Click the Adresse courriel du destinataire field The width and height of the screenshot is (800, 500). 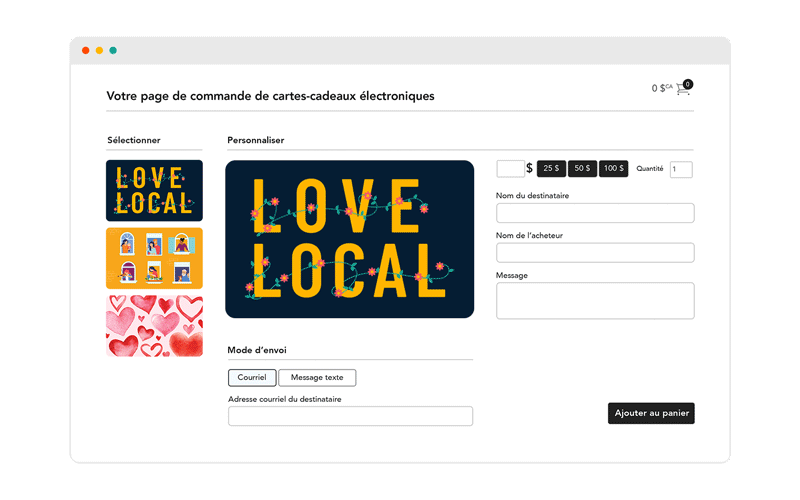click(x=350, y=416)
